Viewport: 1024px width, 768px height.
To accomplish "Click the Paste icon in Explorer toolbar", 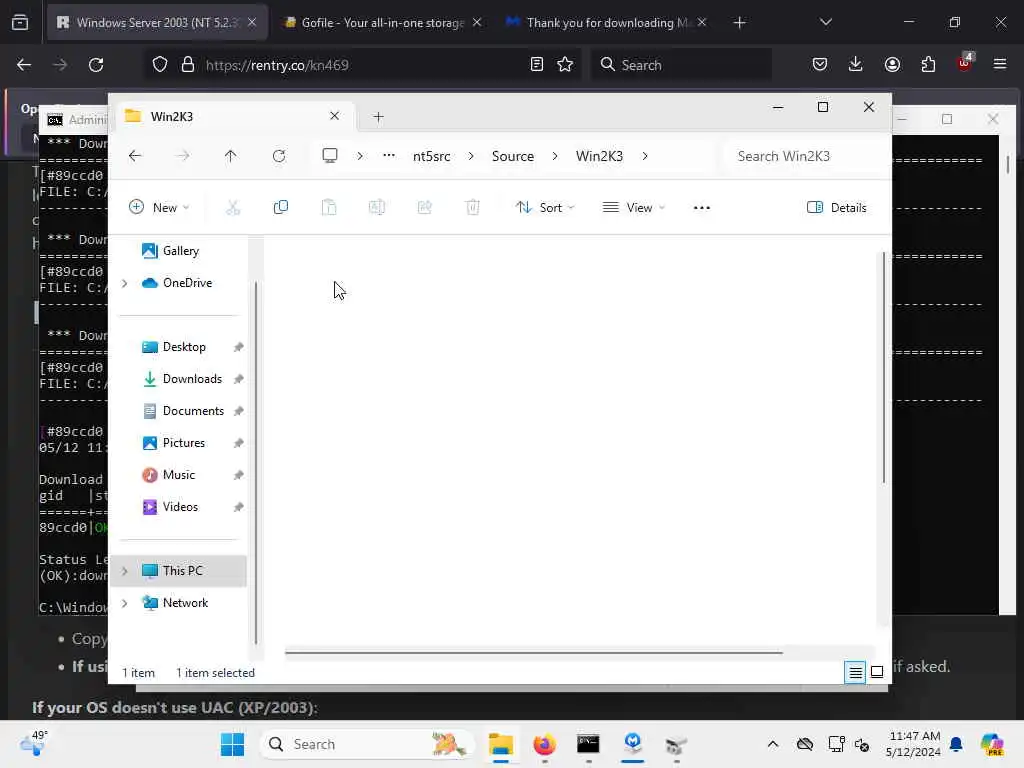I will (x=329, y=208).
